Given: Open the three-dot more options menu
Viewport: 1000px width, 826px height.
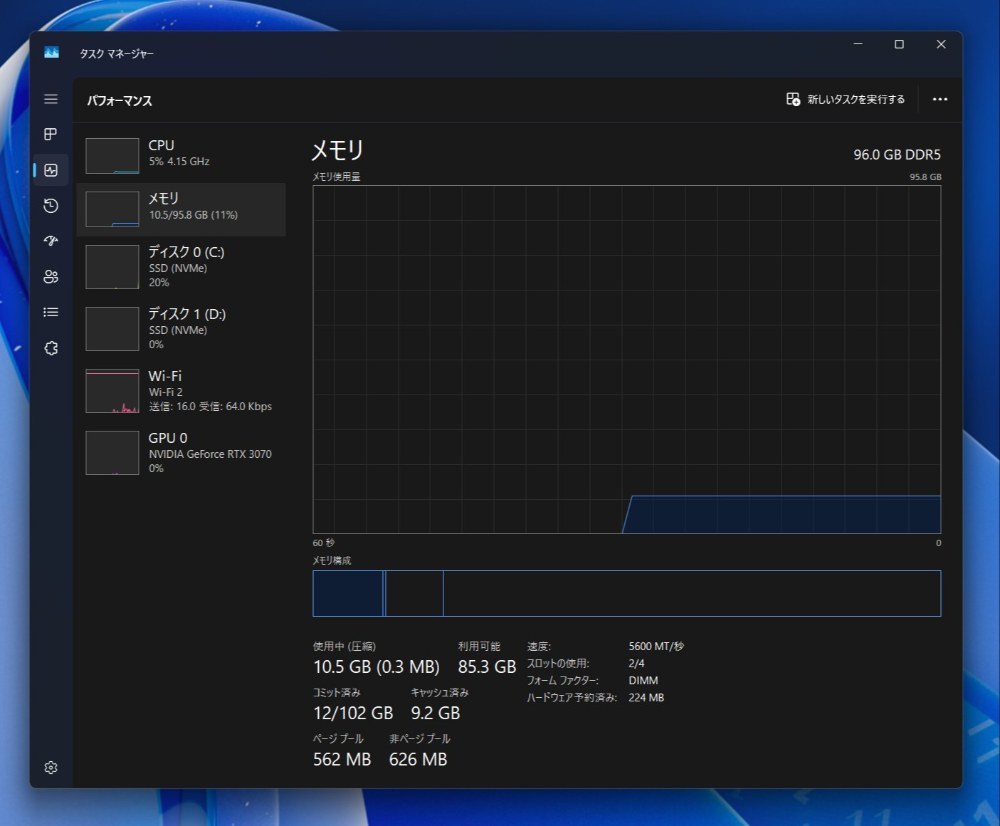Looking at the screenshot, I should (x=939, y=99).
